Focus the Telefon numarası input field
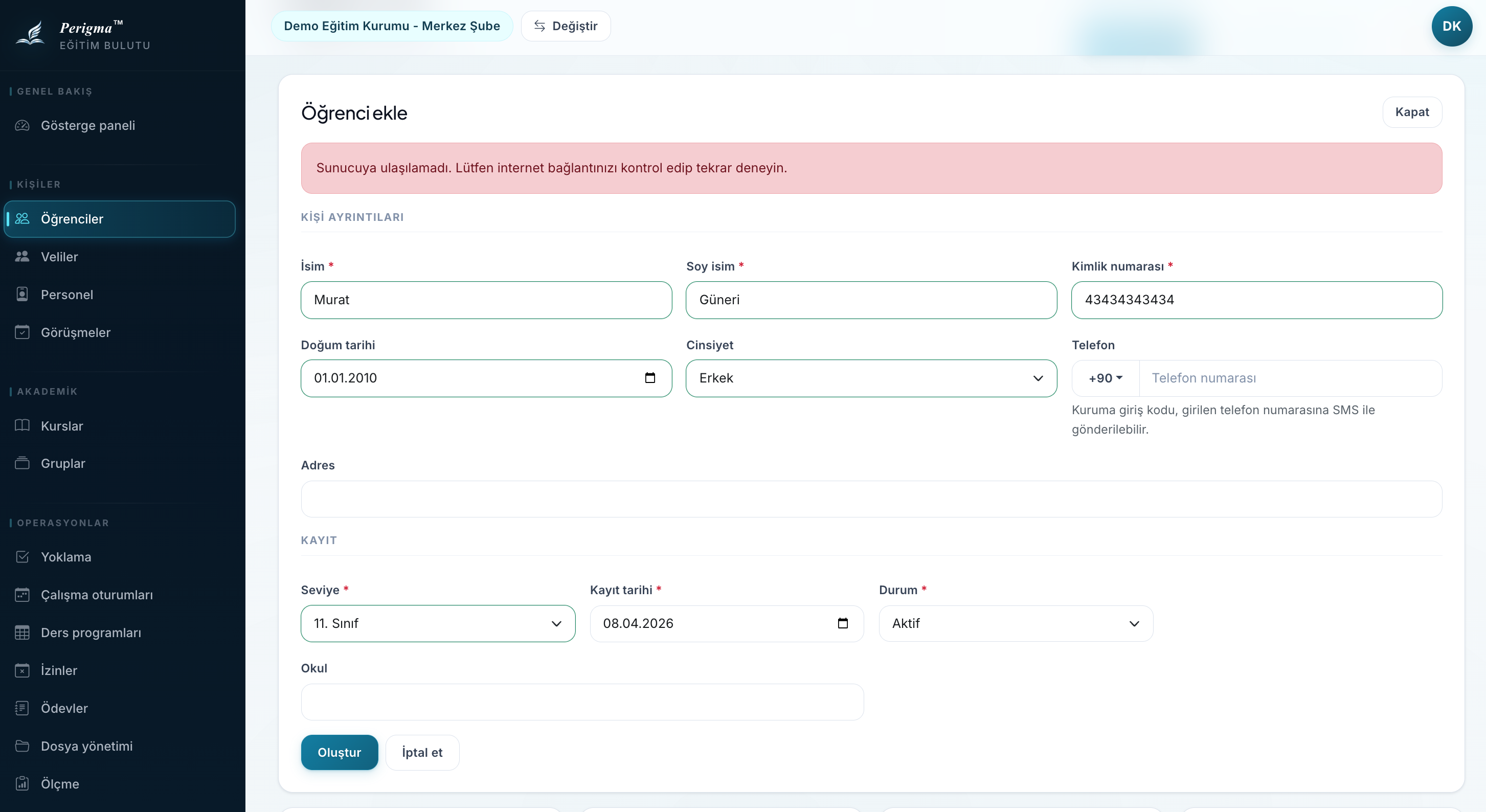 pos(1291,378)
